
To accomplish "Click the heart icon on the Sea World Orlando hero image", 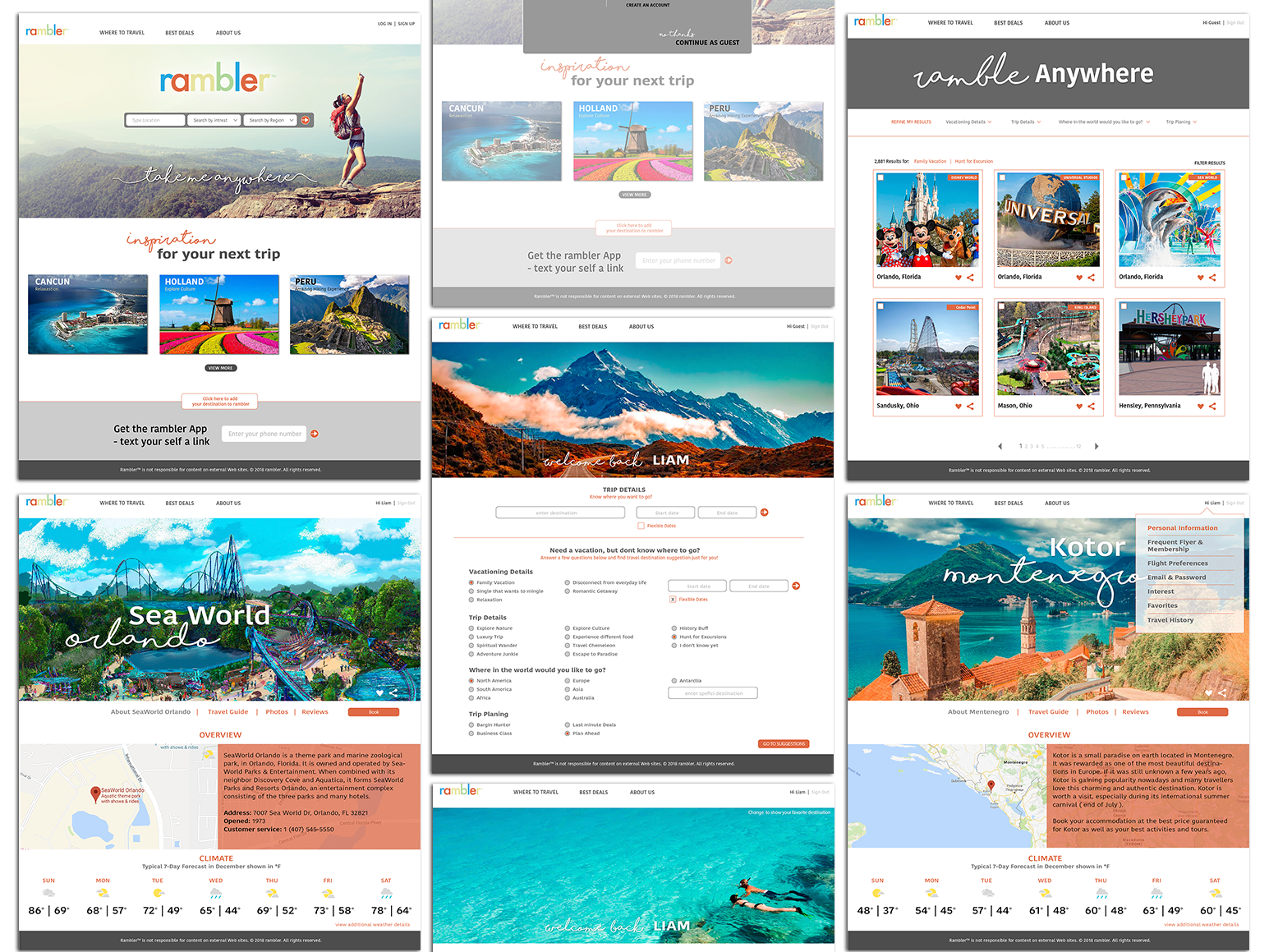I will click(379, 692).
